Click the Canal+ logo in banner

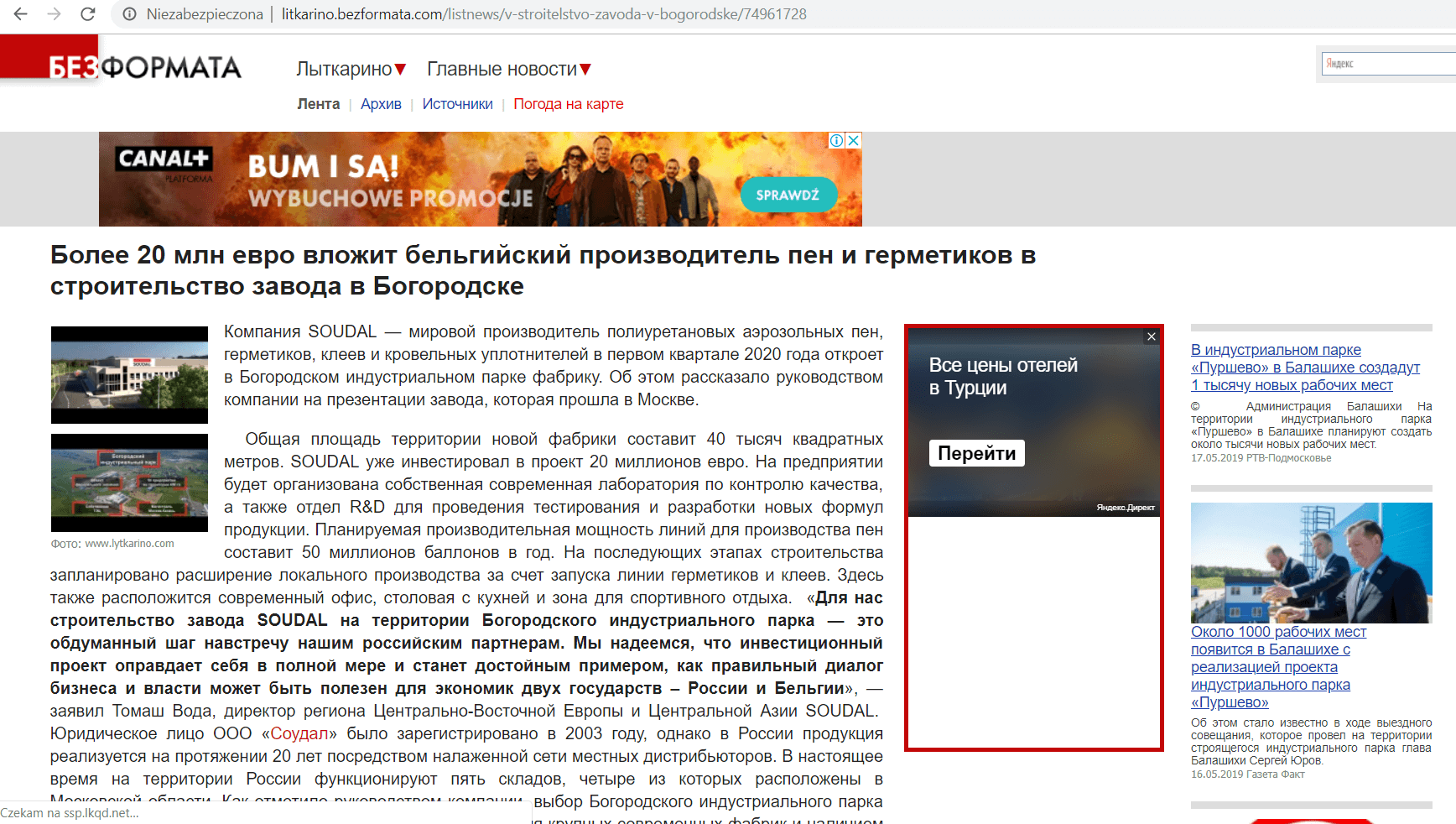point(164,159)
